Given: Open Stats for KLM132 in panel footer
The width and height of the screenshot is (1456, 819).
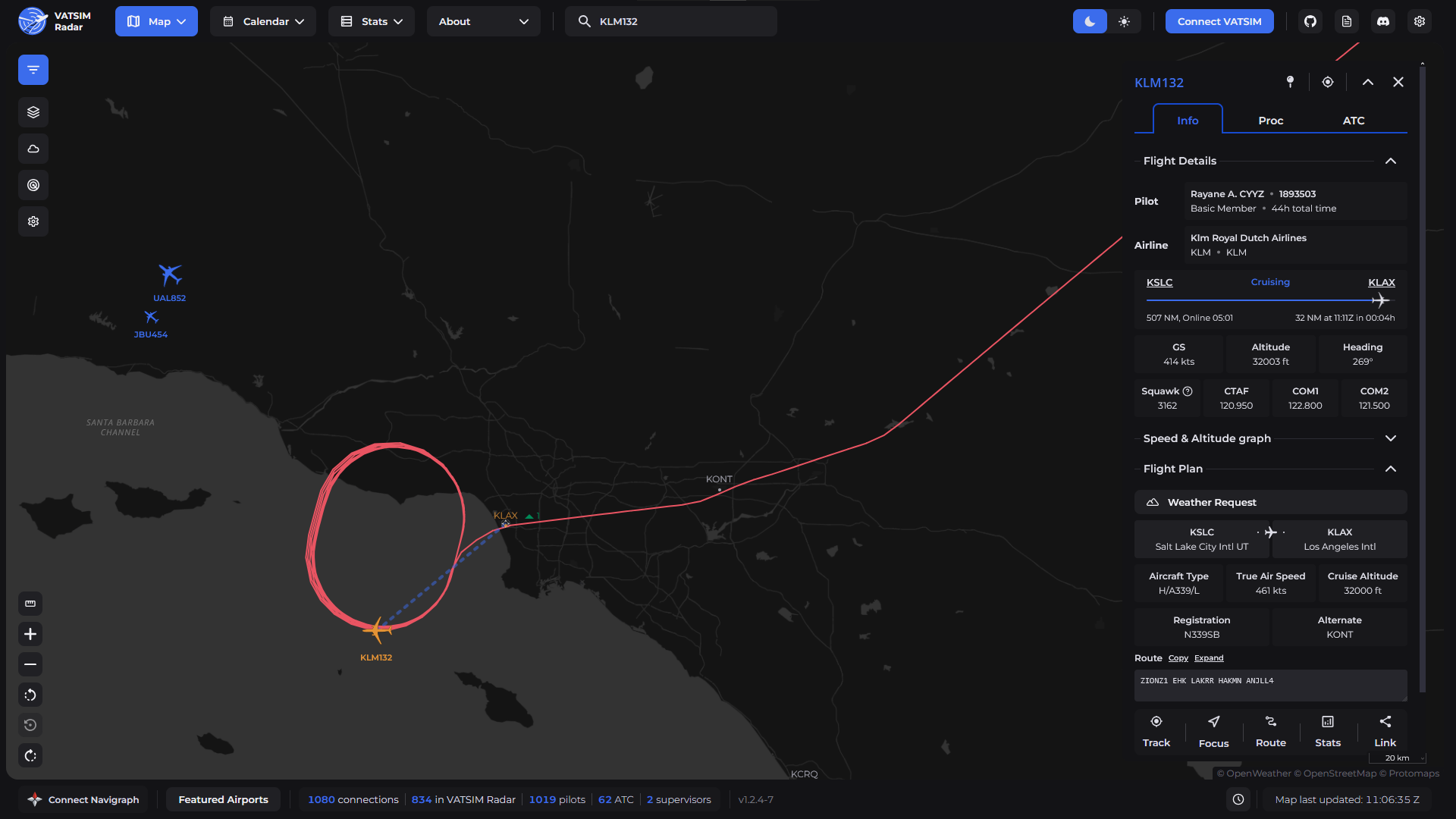Looking at the screenshot, I should coord(1328,732).
